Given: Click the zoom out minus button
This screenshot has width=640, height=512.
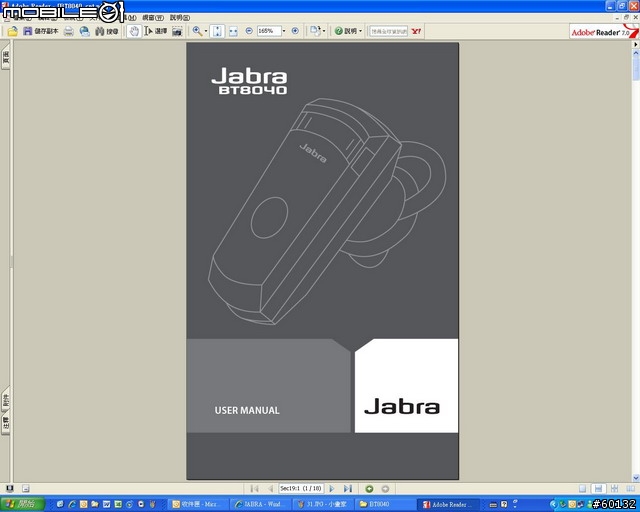Looking at the screenshot, I should [249, 31].
